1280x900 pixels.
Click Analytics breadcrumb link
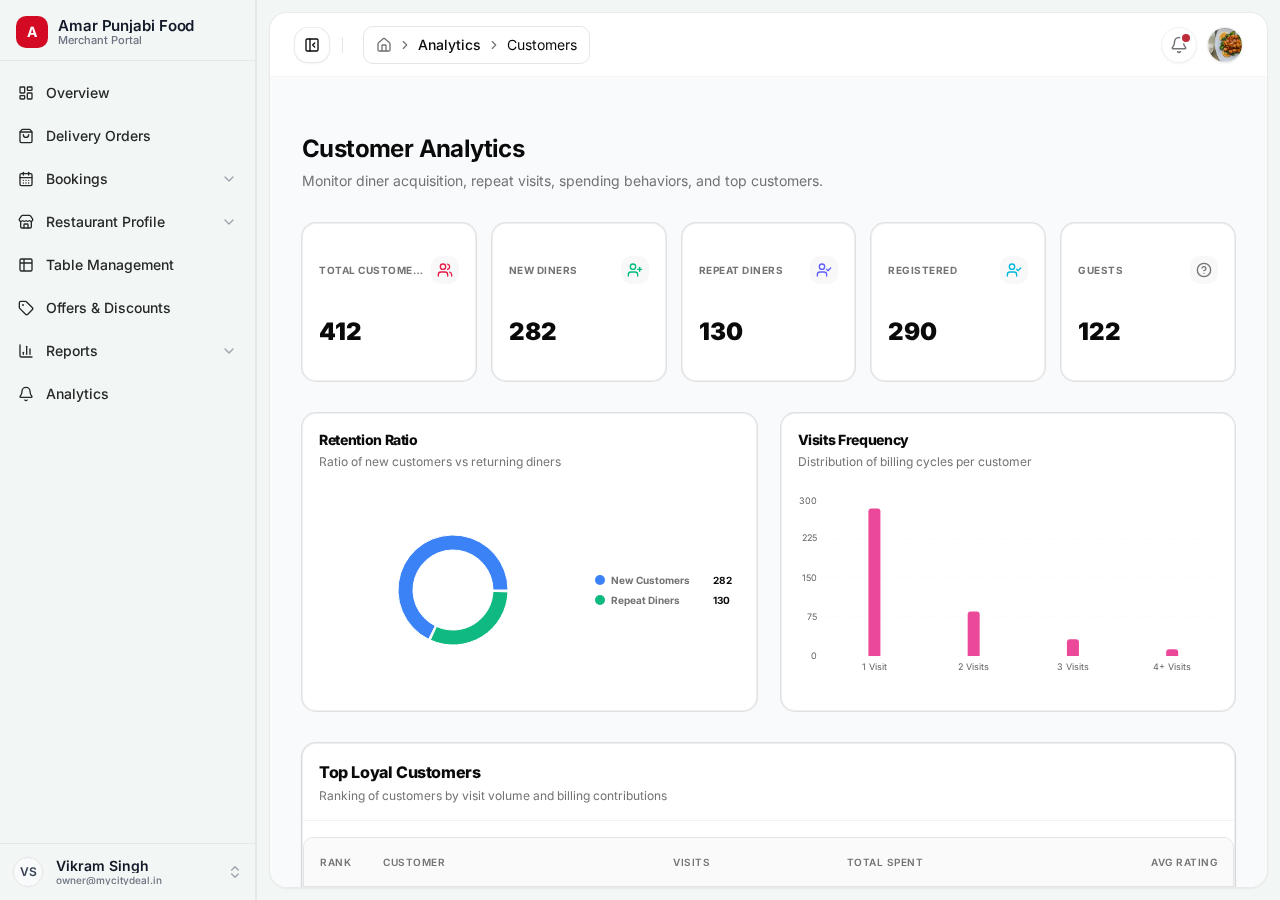pyautogui.click(x=449, y=45)
